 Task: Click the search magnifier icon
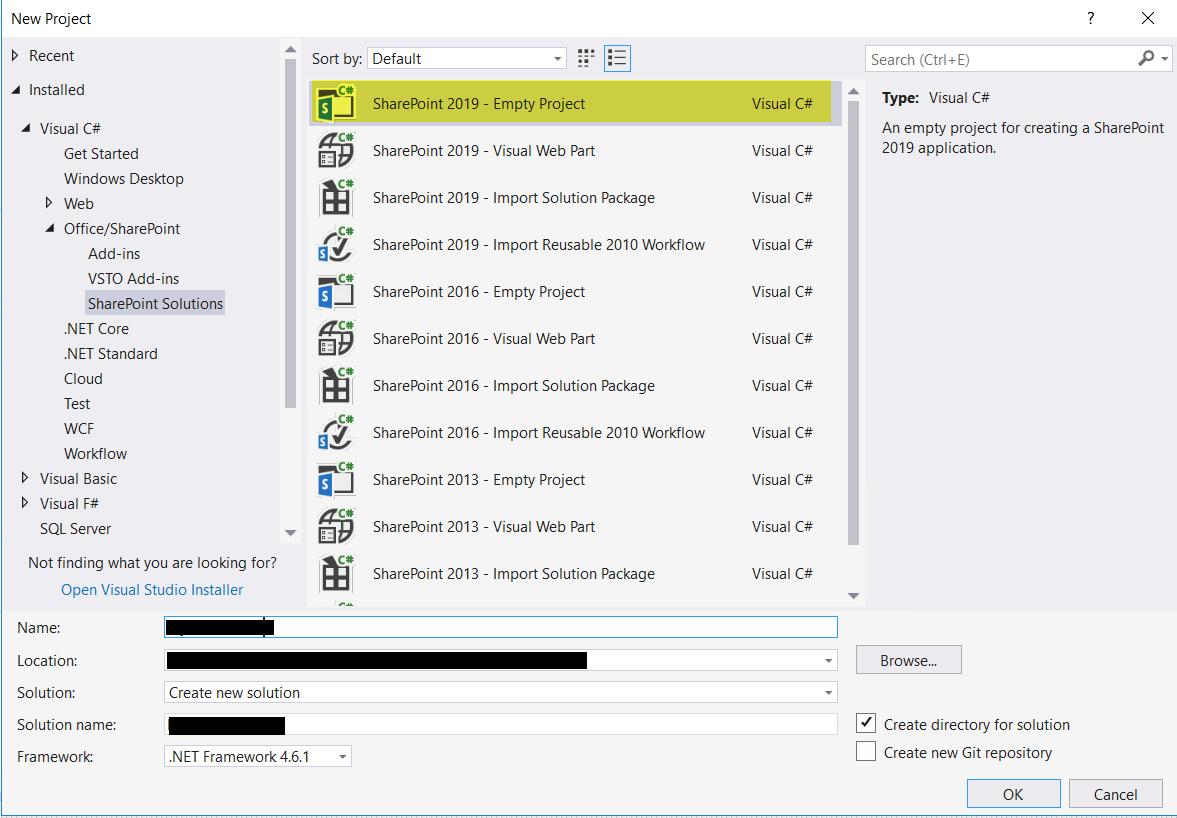pyautogui.click(x=1145, y=59)
